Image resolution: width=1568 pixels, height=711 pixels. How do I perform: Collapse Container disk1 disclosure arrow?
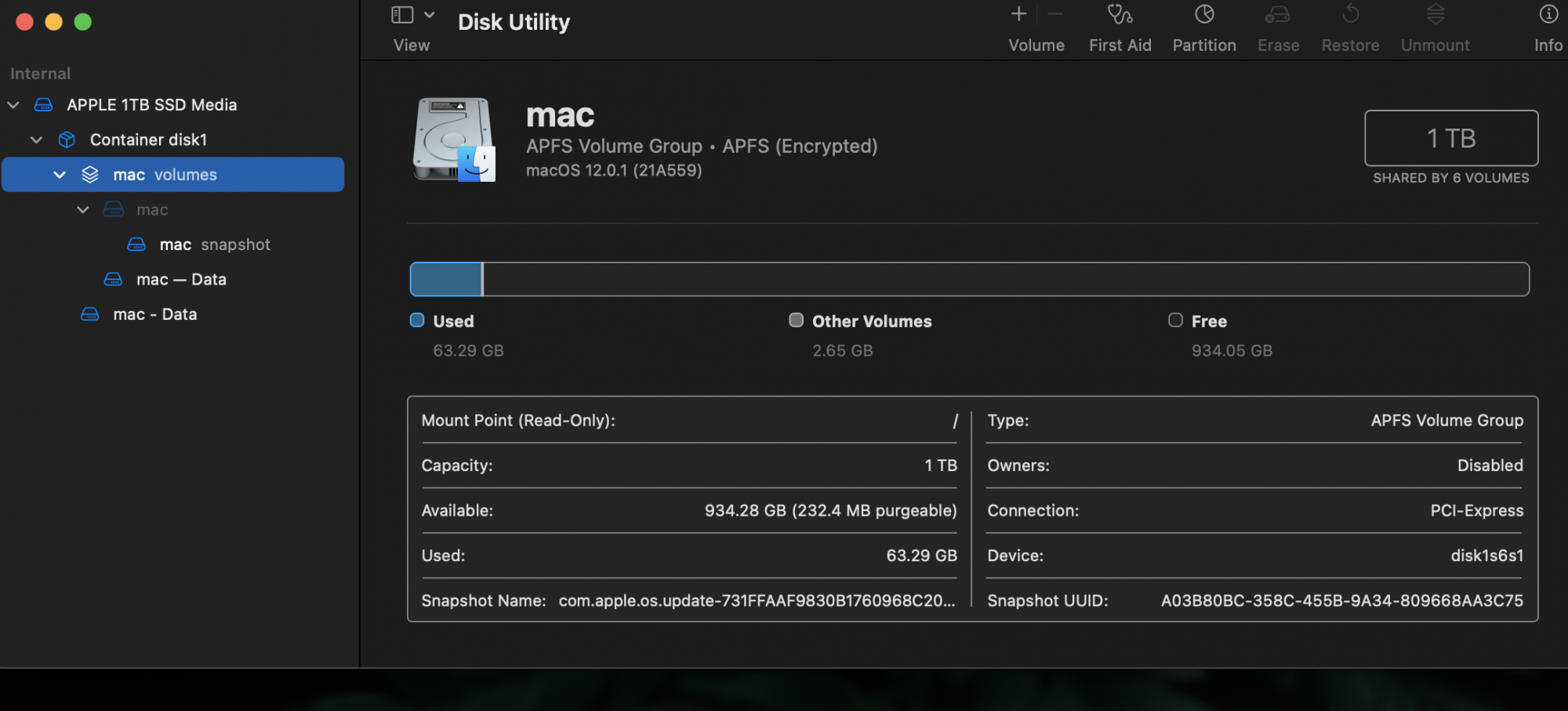(36, 140)
